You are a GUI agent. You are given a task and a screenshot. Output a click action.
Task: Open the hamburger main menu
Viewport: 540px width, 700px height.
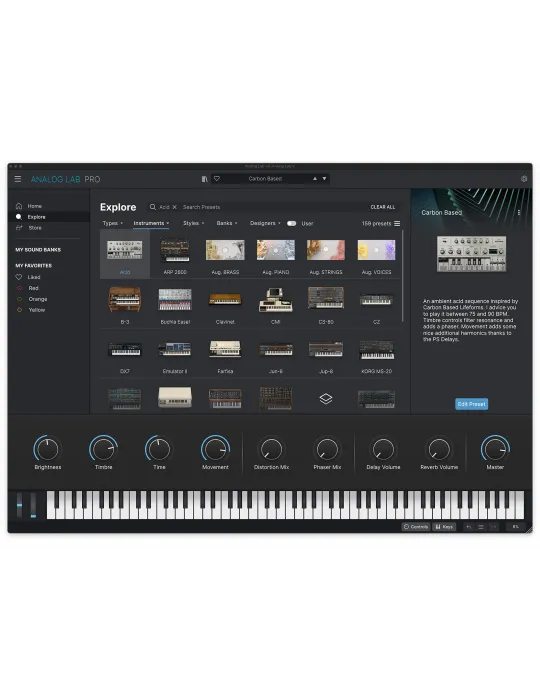(18, 179)
